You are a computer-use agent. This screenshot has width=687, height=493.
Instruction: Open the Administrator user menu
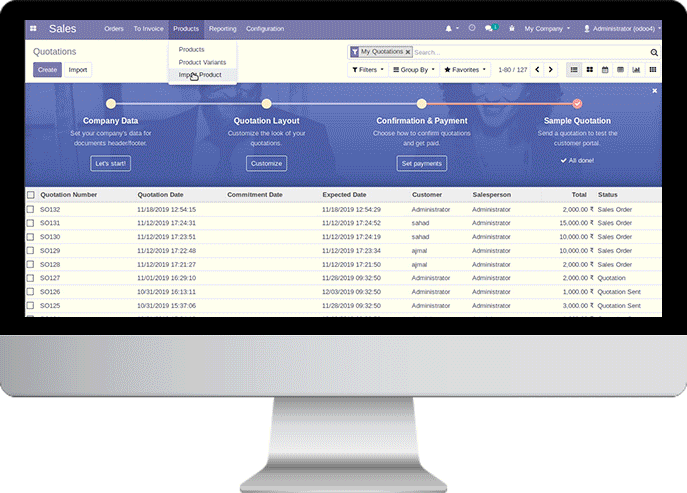[x=622, y=28]
